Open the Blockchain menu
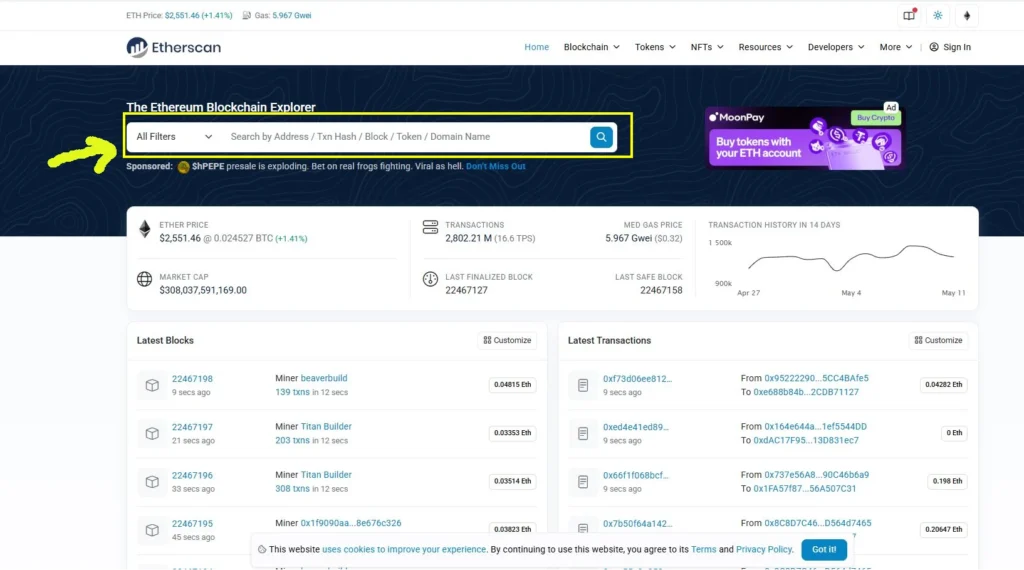Viewport: 1024px width, 570px height. [592, 47]
